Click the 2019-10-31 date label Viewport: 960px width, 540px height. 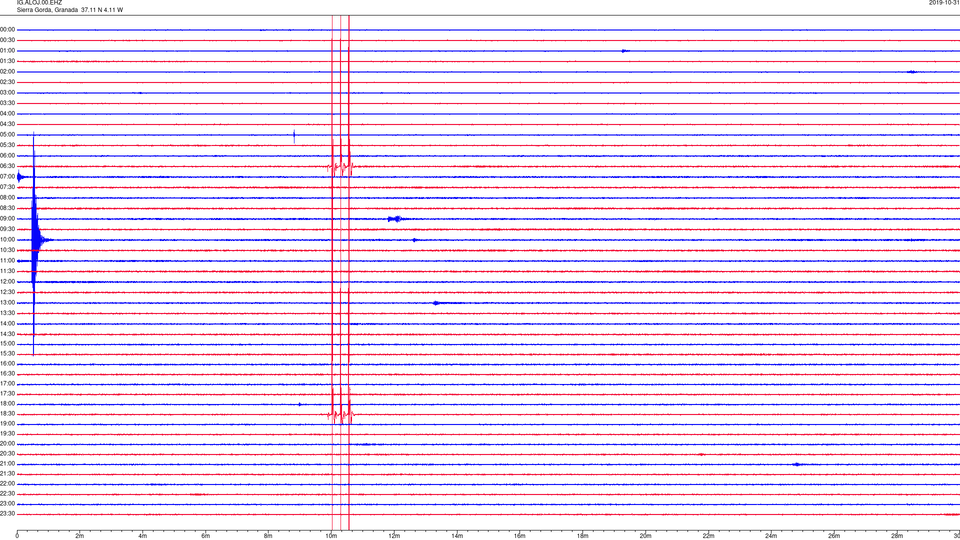pos(944,3)
